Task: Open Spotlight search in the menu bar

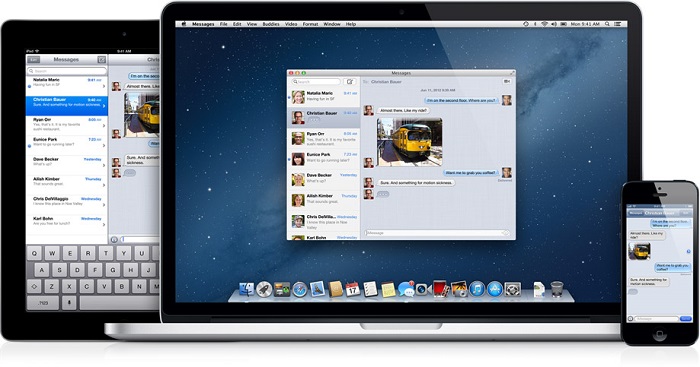Action: click(607, 24)
